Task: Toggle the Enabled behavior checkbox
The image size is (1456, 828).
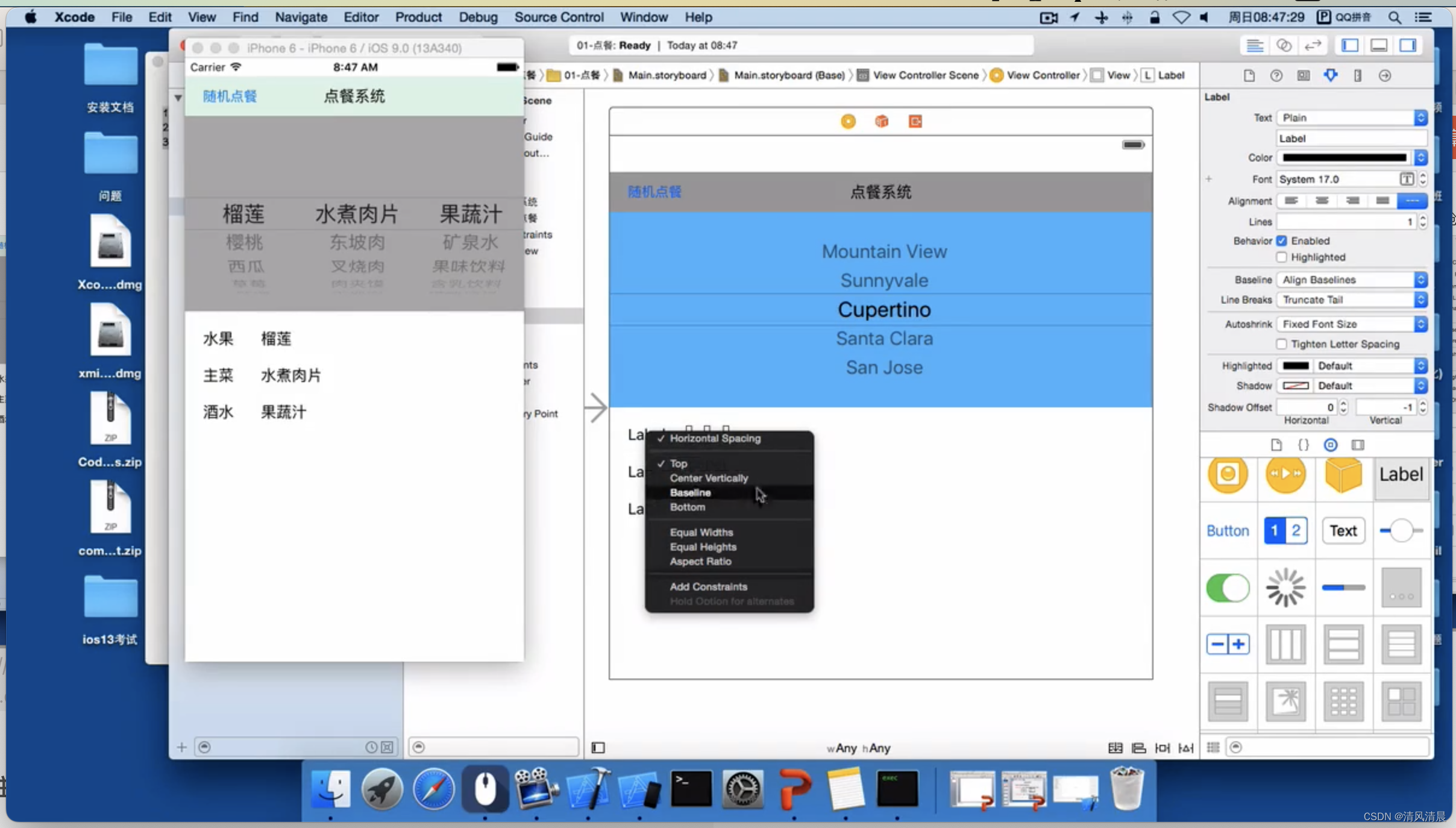Action: pos(1282,241)
